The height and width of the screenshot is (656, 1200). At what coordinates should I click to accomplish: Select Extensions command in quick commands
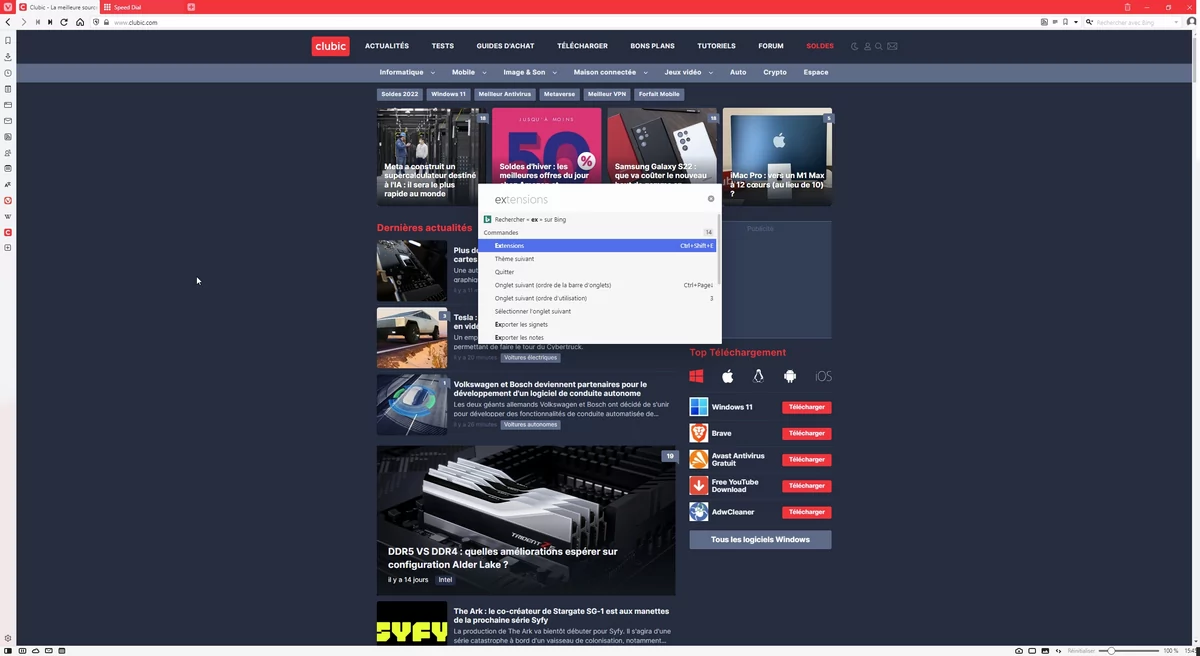coord(597,245)
